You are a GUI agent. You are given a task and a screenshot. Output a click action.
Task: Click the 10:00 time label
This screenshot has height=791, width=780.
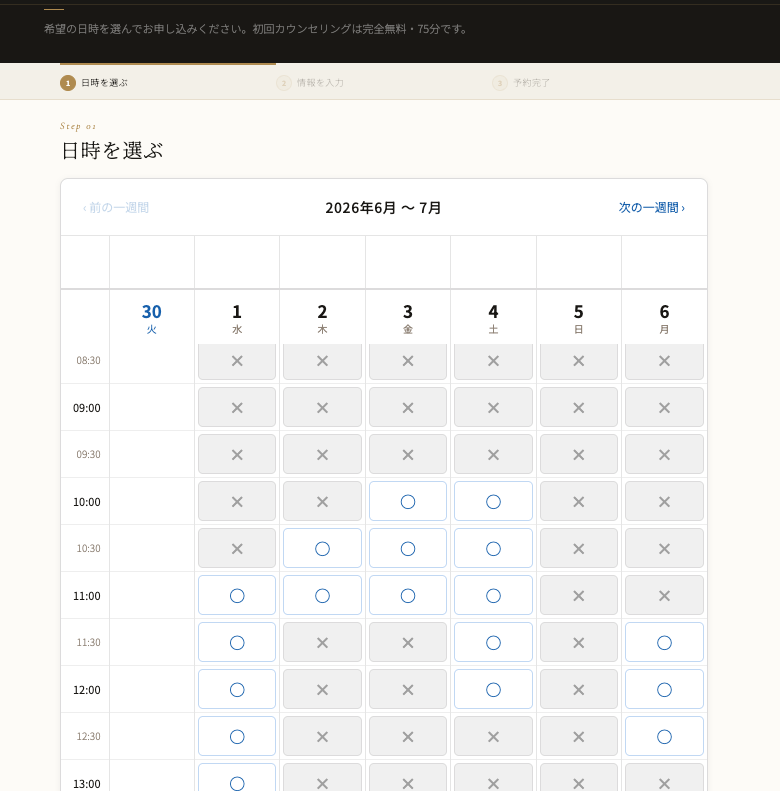pyautogui.click(x=87, y=502)
